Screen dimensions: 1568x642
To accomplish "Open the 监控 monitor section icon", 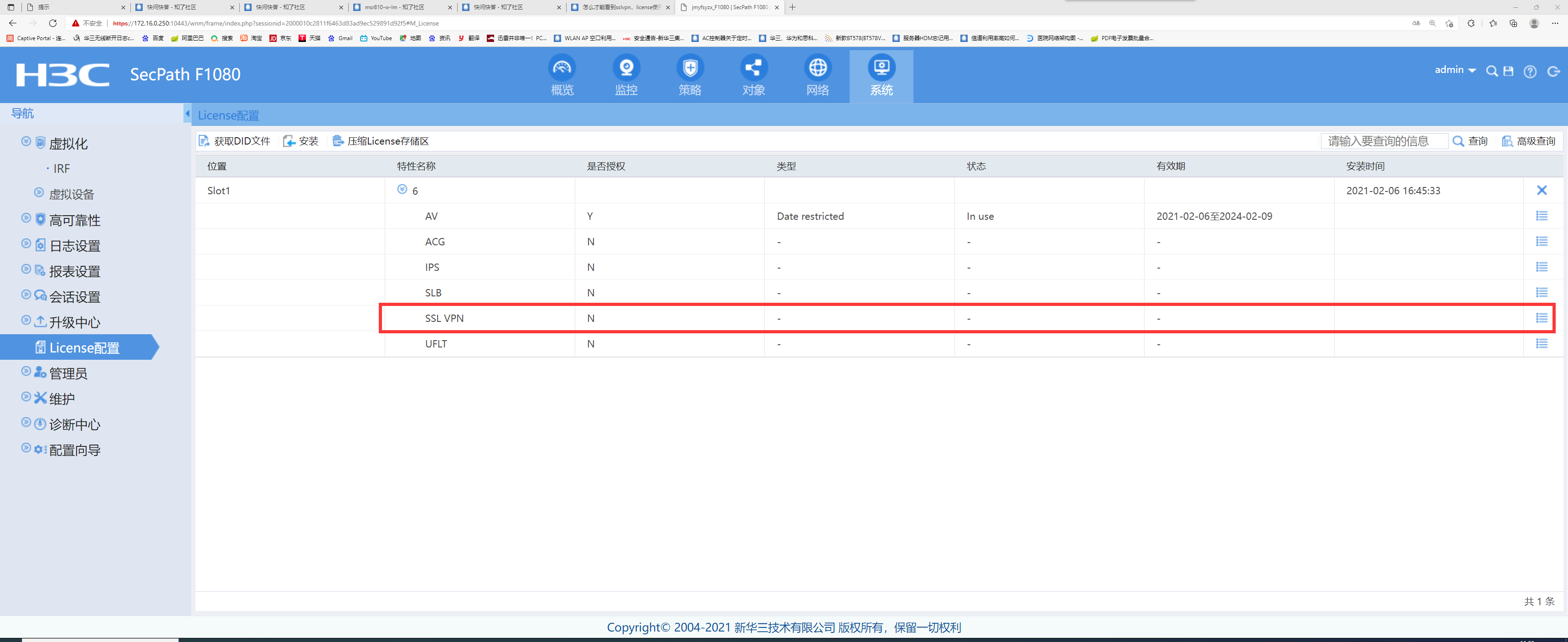I will pos(626,67).
